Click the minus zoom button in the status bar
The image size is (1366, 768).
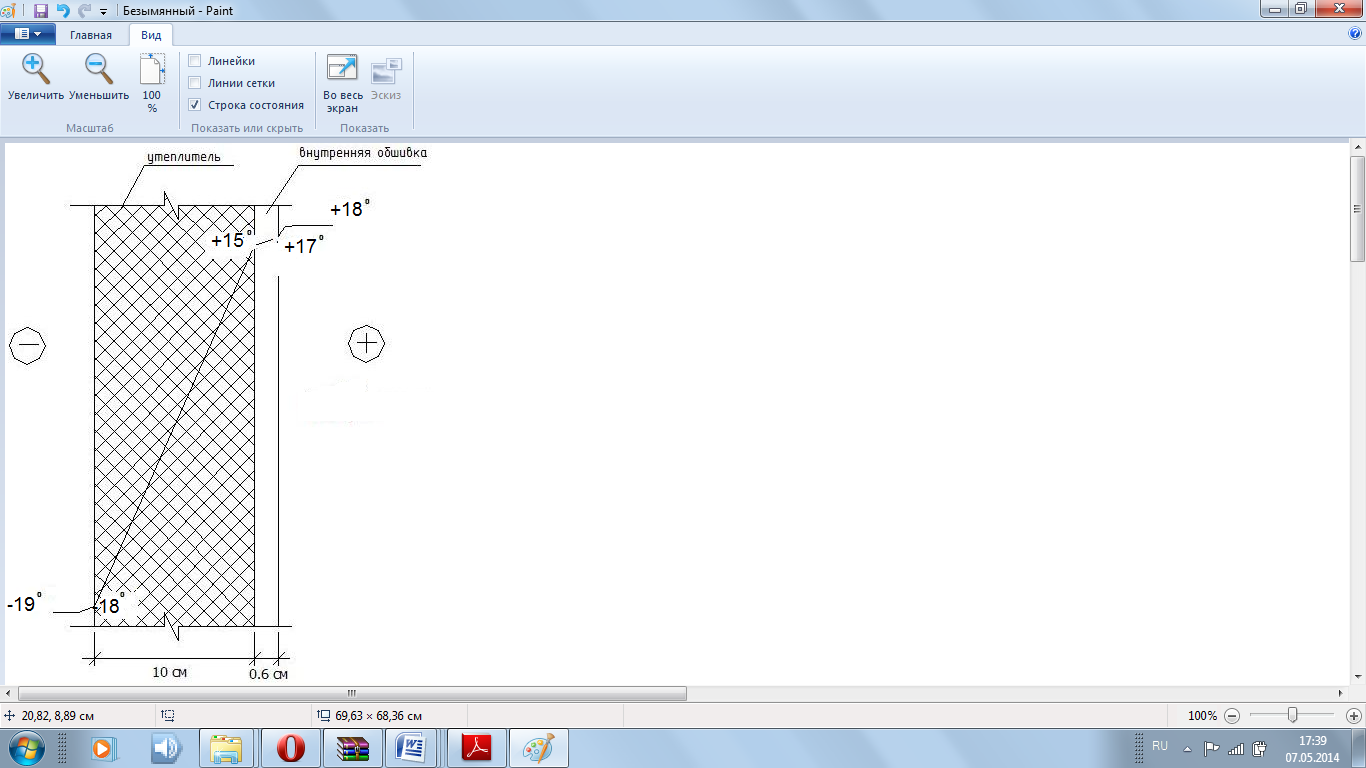coord(1232,716)
